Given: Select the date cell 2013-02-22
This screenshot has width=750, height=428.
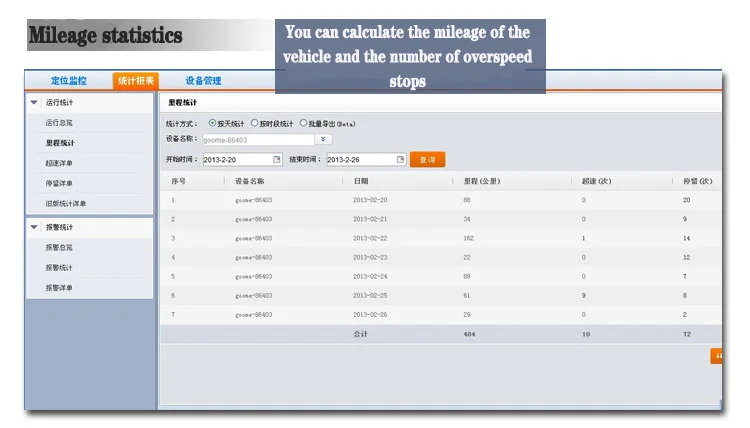Looking at the screenshot, I should pyautogui.click(x=370, y=238).
